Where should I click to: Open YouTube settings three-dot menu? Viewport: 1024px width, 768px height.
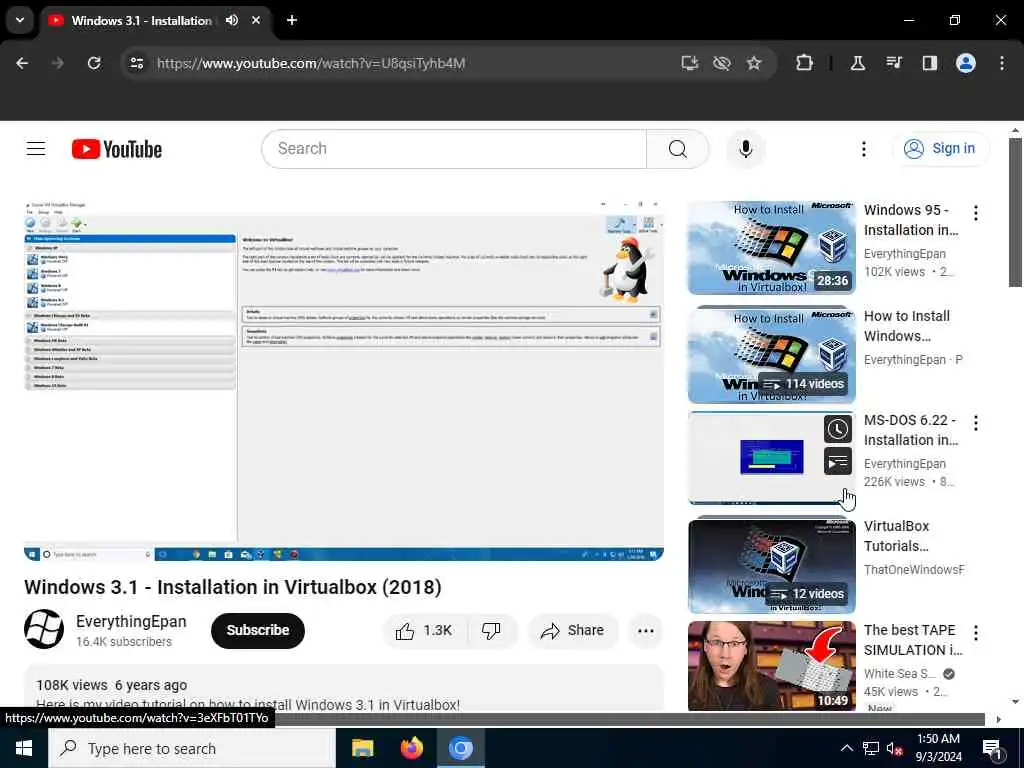[863, 149]
